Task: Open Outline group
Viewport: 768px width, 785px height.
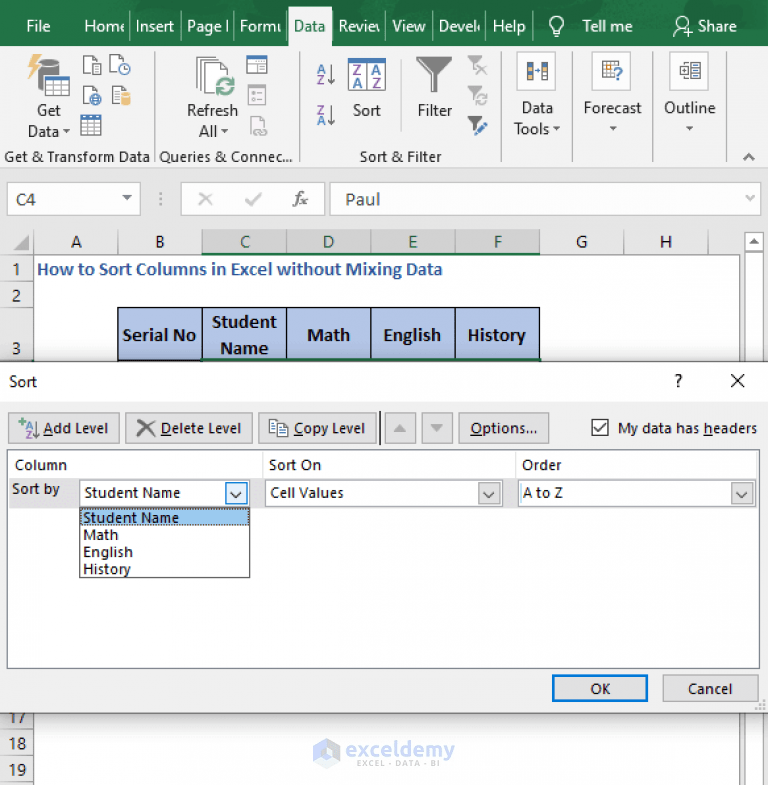Action: click(689, 93)
